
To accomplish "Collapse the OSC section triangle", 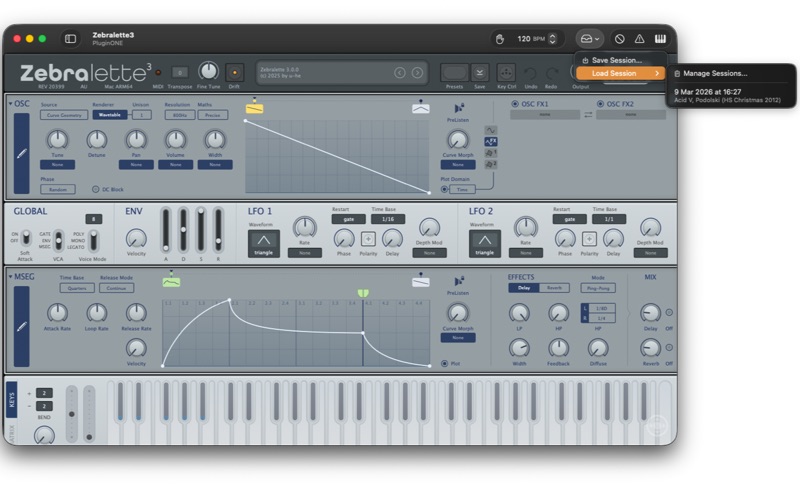I will pos(10,104).
